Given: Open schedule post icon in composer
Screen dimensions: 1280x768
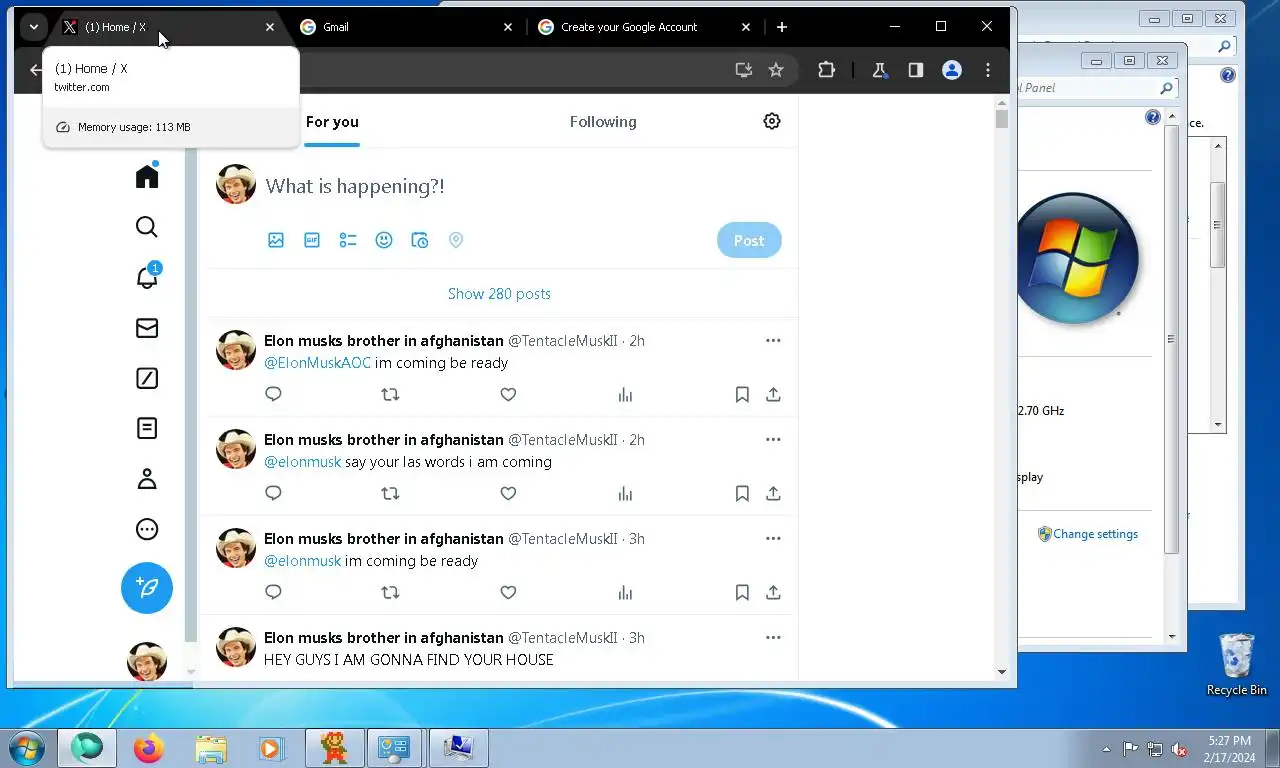Looking at the screenshot, I should click(420, 240).
